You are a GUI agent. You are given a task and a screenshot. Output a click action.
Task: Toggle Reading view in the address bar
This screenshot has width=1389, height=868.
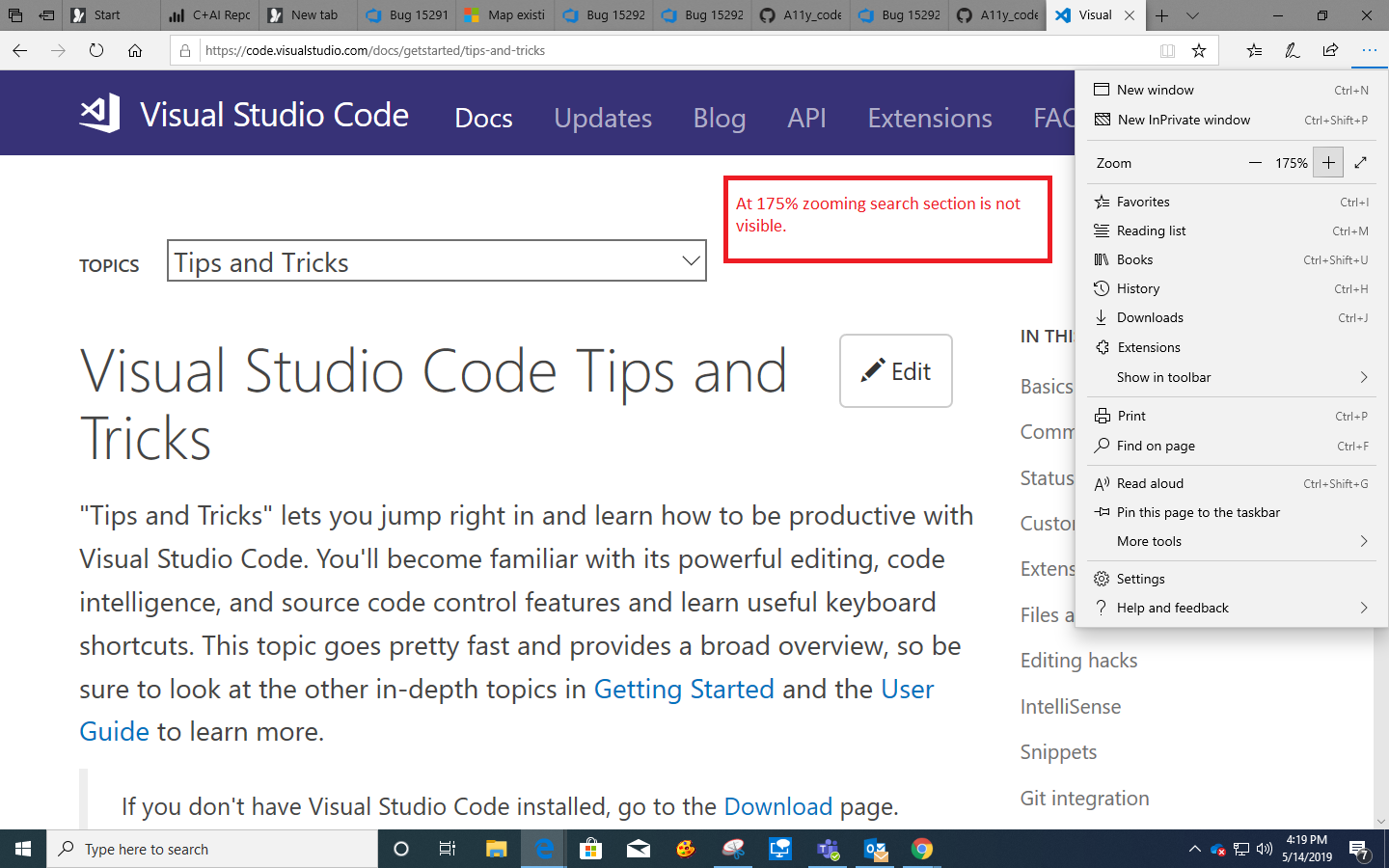(x=1168, y=50)
